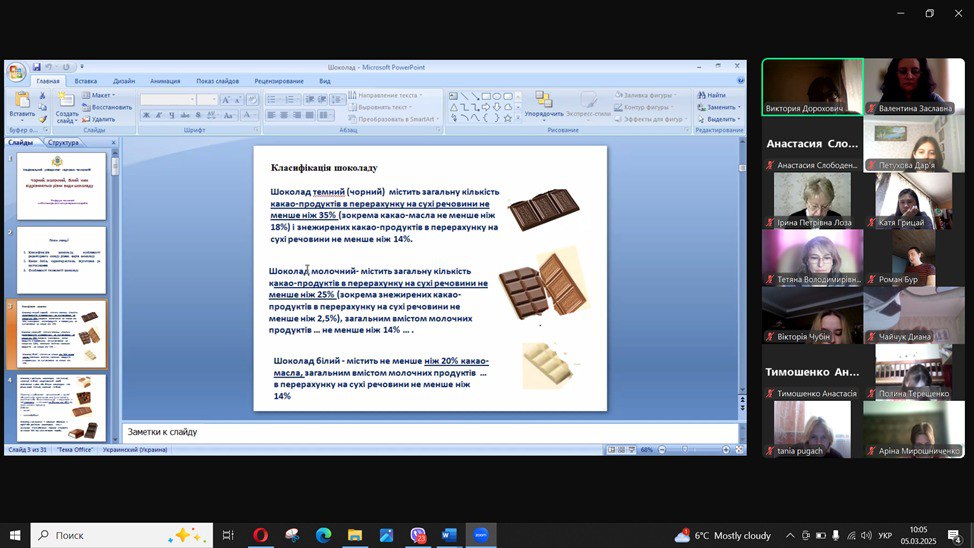
Task: Click Украинский (Украина) language in status bar
Action: point(135,449)
